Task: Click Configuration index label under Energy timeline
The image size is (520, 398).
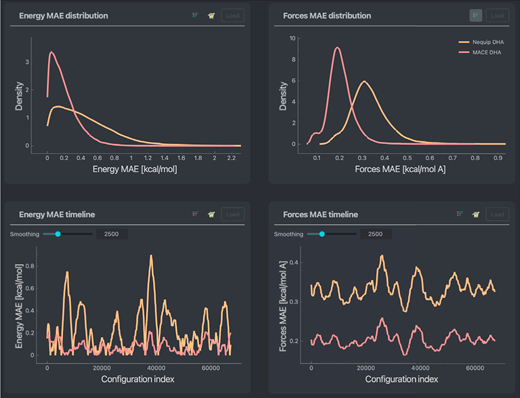Action: pos(138,379)
